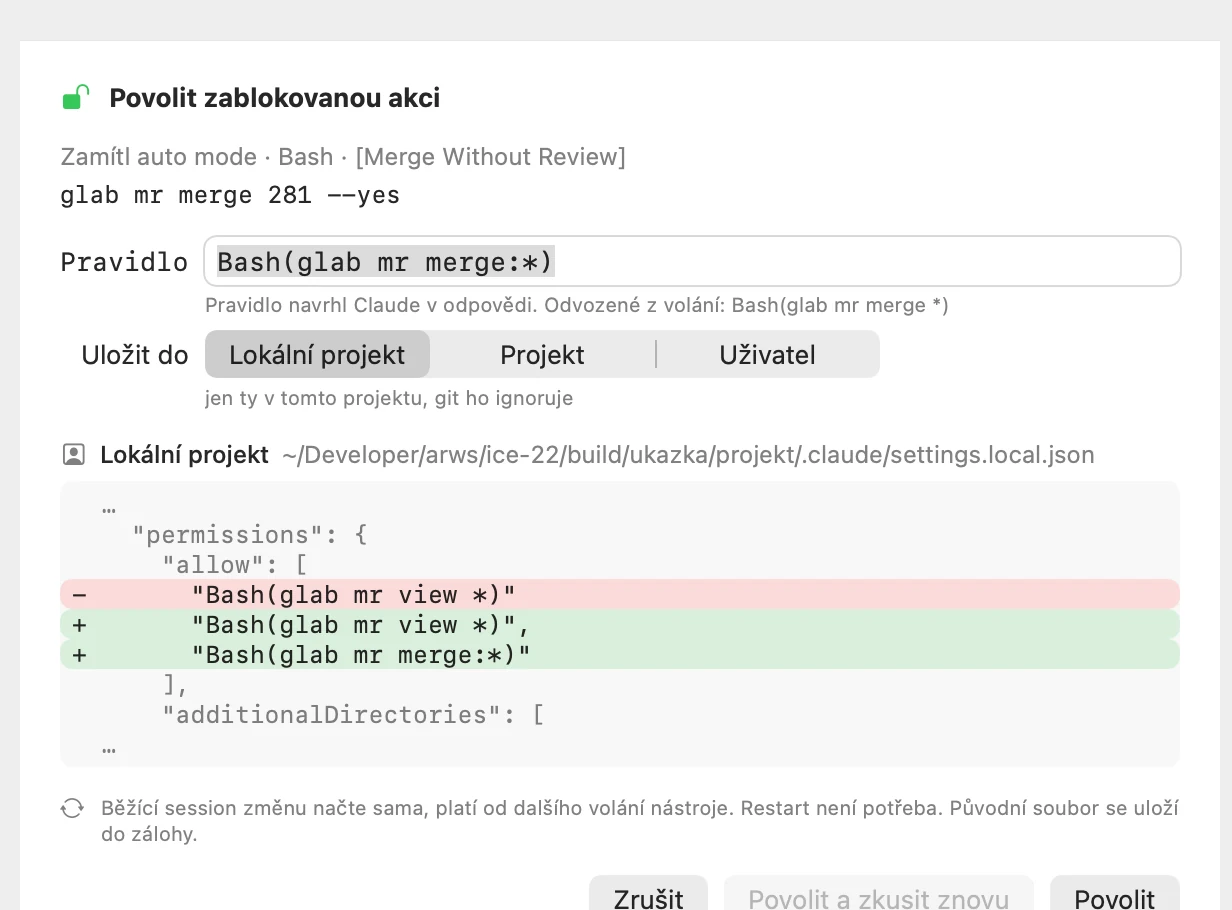Click the Pravidlo label
The height and width of the screenshot is (910, 1232).
tap(124, 262)
